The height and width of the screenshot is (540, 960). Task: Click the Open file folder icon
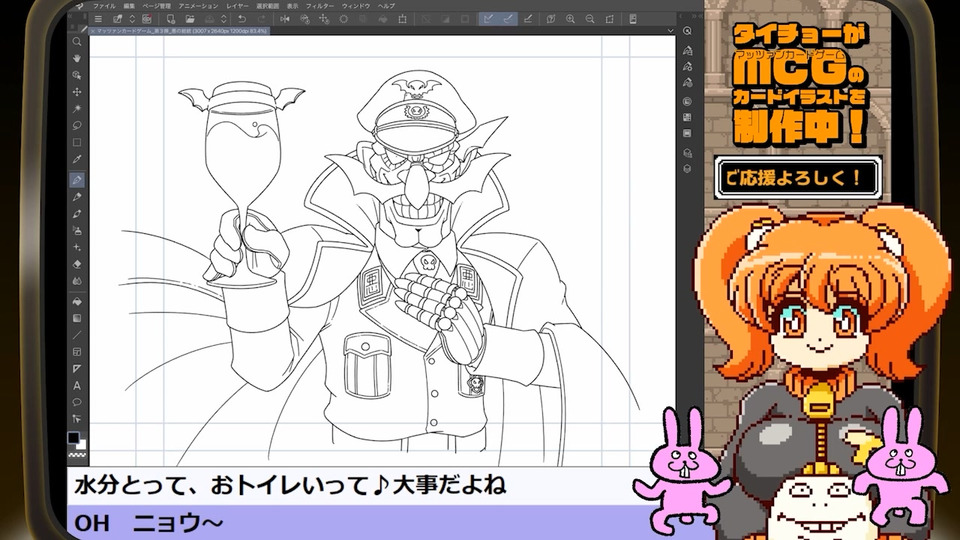point(190,19)
